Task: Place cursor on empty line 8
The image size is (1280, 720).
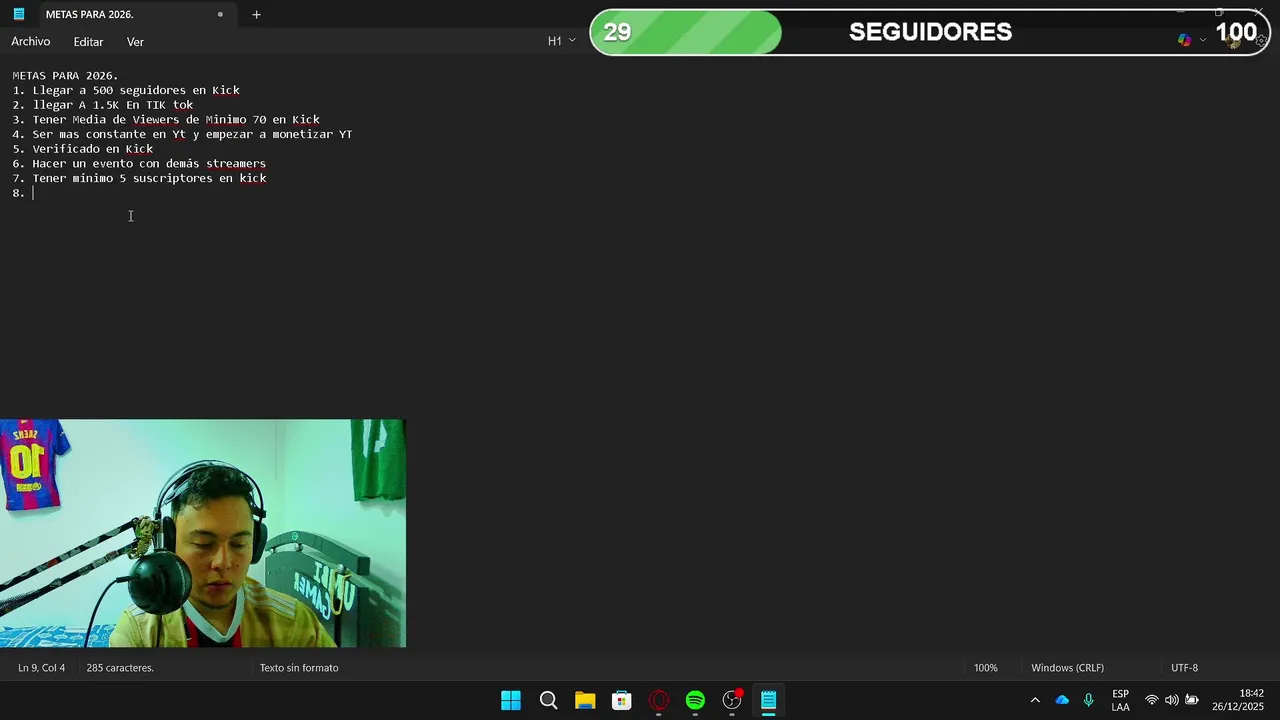Action: (32, 193)
